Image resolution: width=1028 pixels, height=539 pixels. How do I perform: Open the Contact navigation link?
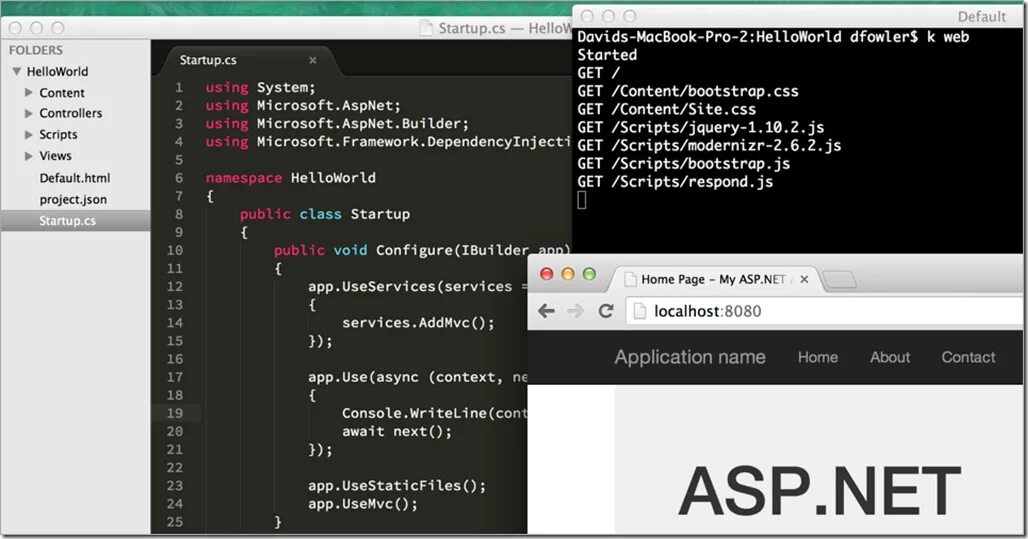pyautogui.click(x=968, y=357)
